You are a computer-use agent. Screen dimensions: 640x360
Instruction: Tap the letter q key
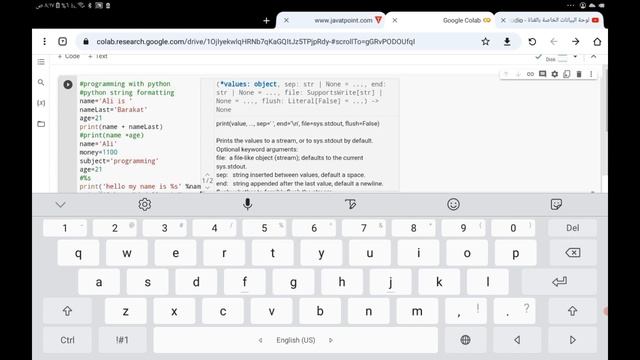tap(78, 253)
